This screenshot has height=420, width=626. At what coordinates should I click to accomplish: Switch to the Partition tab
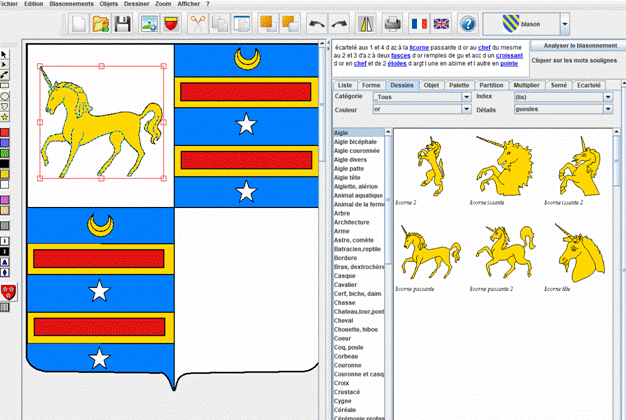(x=491, y=86)
